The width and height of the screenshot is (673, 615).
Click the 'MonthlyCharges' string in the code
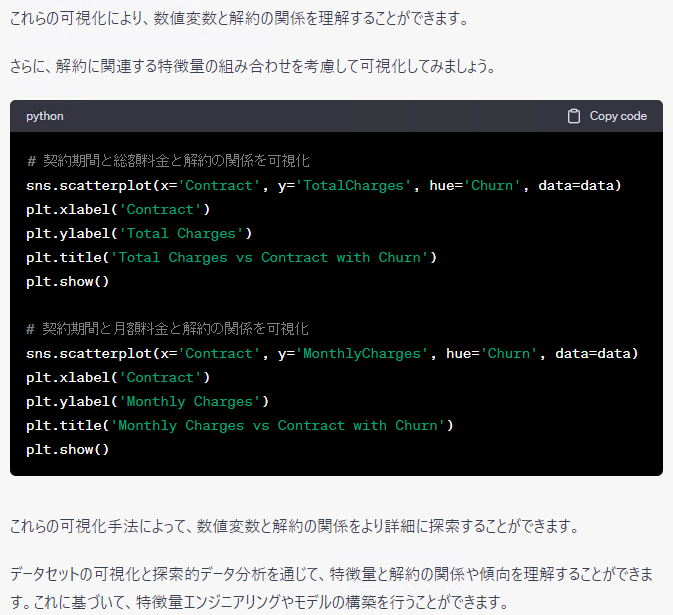tap(361, 353)
